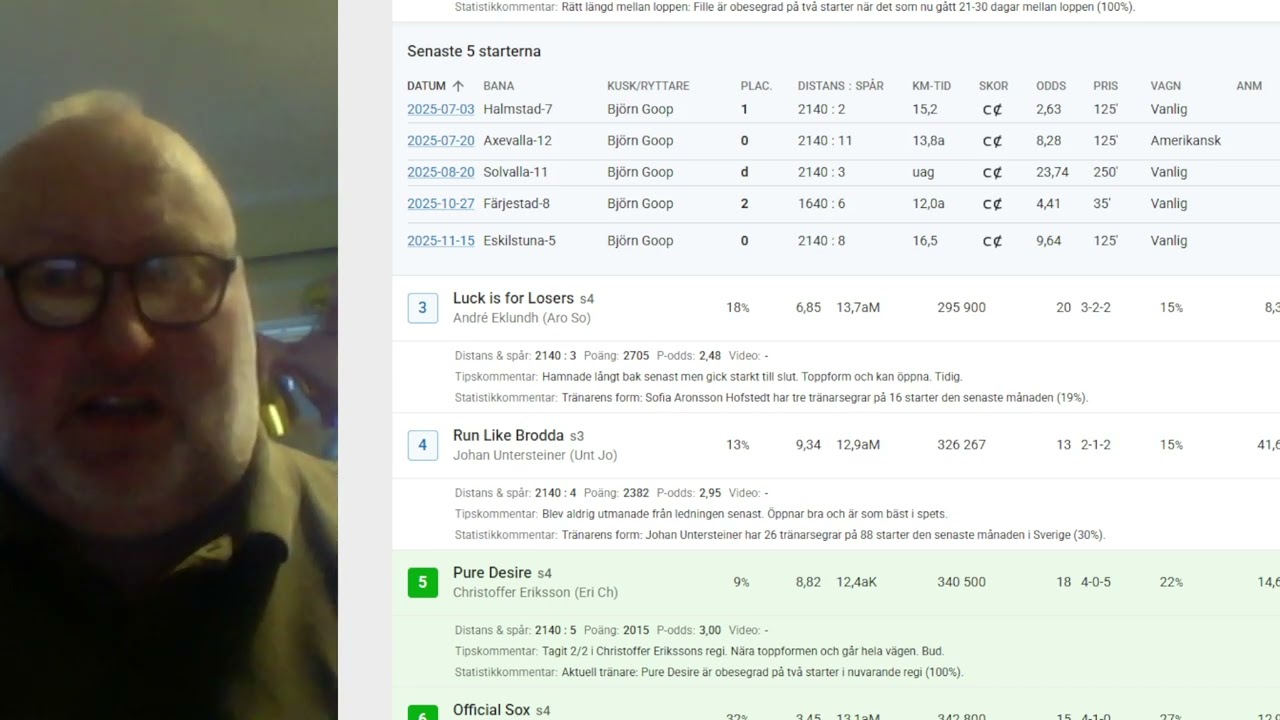Click the ANM column header
The width and height of the screenshot is (1280, 720).
click(1249, 86)
